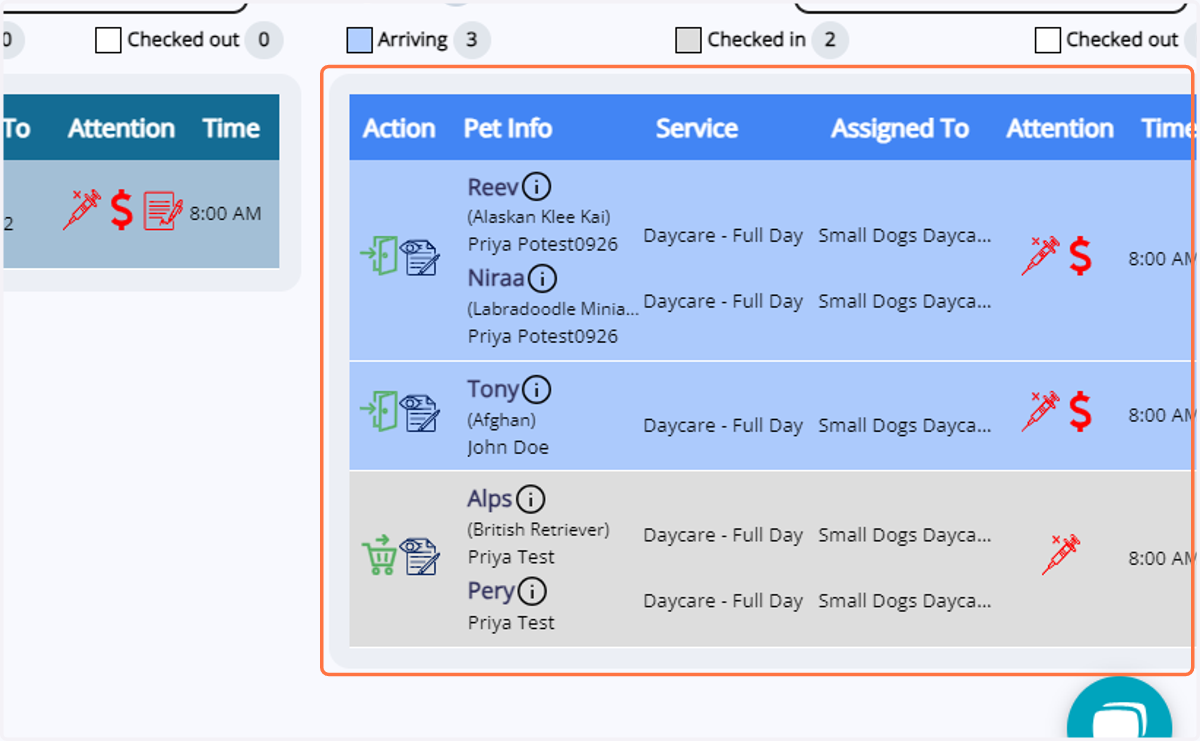Click owner John Doe
This screenshot has width=1200, height=741.
[x=508, y=447]
